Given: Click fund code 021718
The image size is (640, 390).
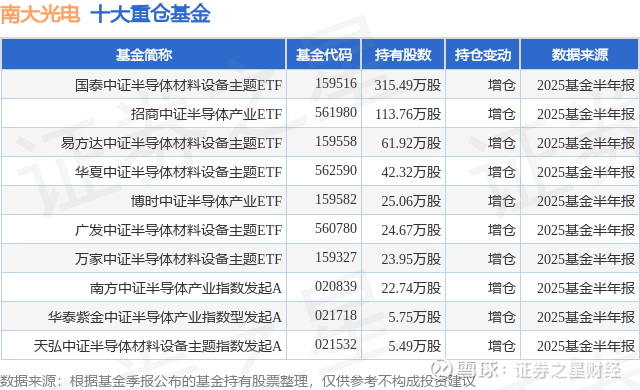Looking at the screenshot, I should (336, 315).
